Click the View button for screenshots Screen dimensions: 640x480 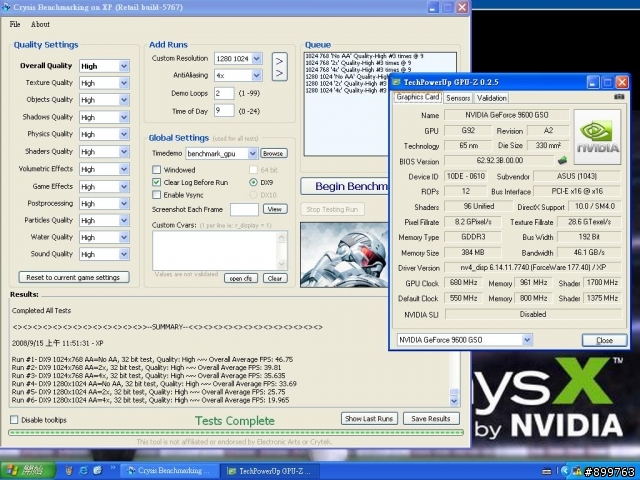point(275,209)
